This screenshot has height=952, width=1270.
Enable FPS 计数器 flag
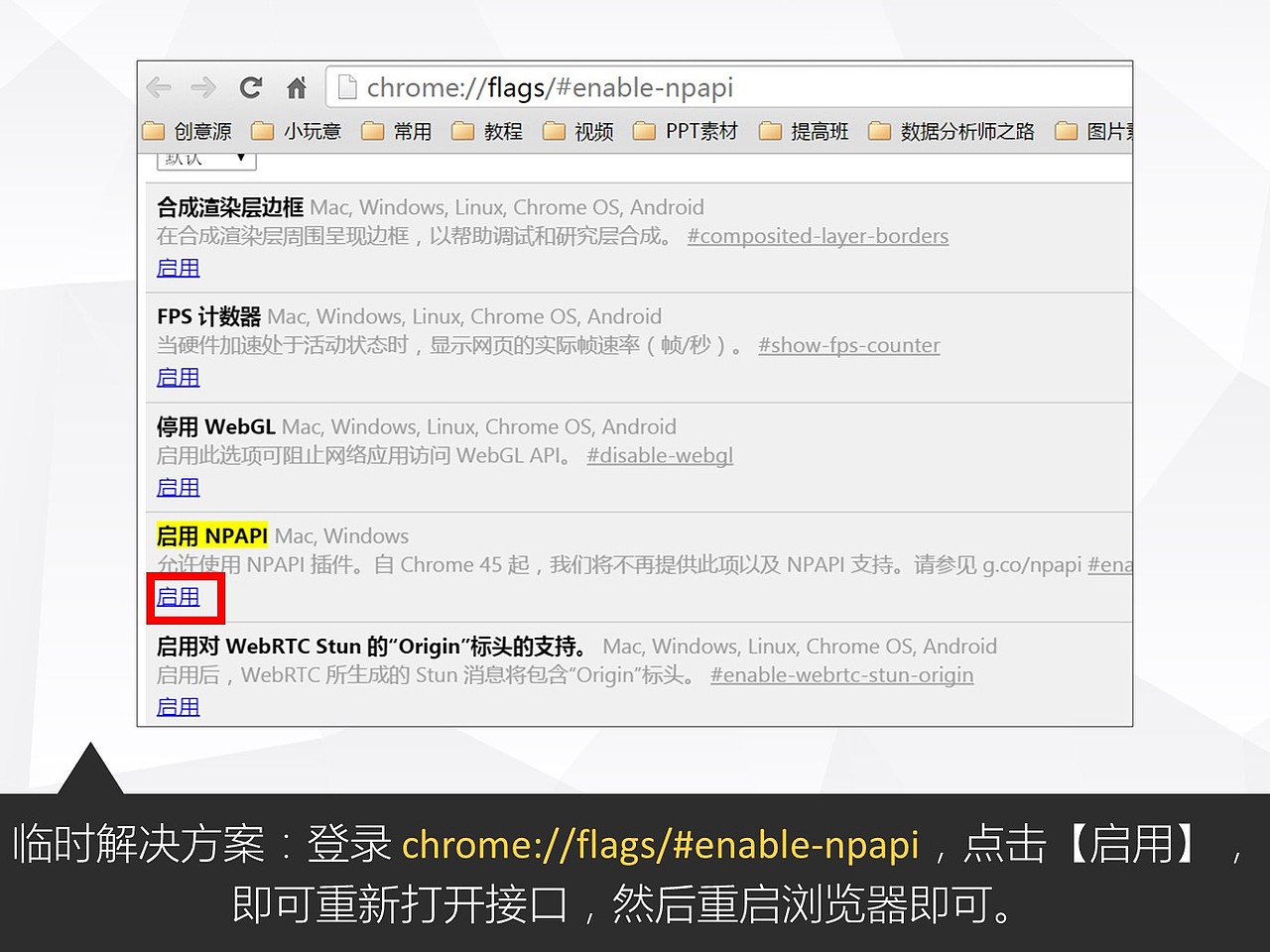pos(179,377)
